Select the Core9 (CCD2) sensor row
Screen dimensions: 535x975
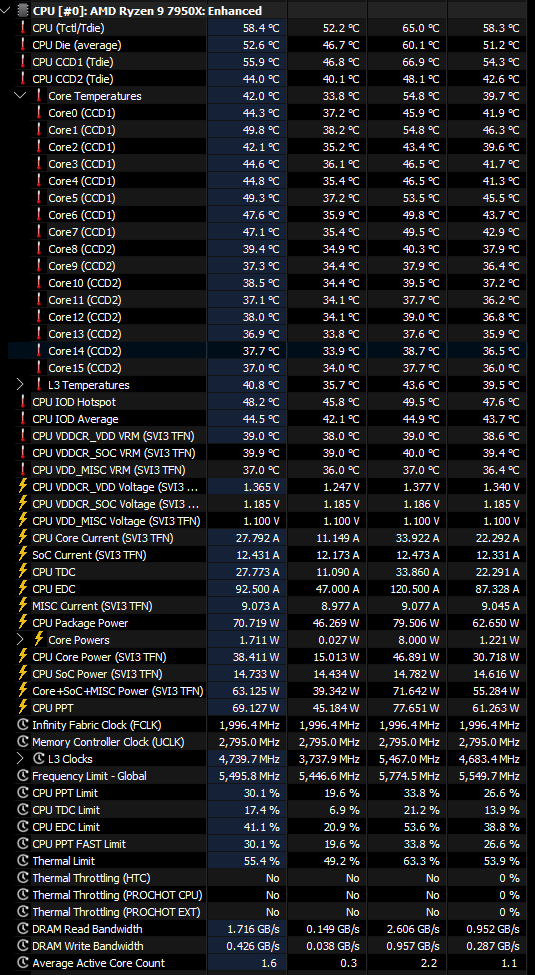click(268, 266)
